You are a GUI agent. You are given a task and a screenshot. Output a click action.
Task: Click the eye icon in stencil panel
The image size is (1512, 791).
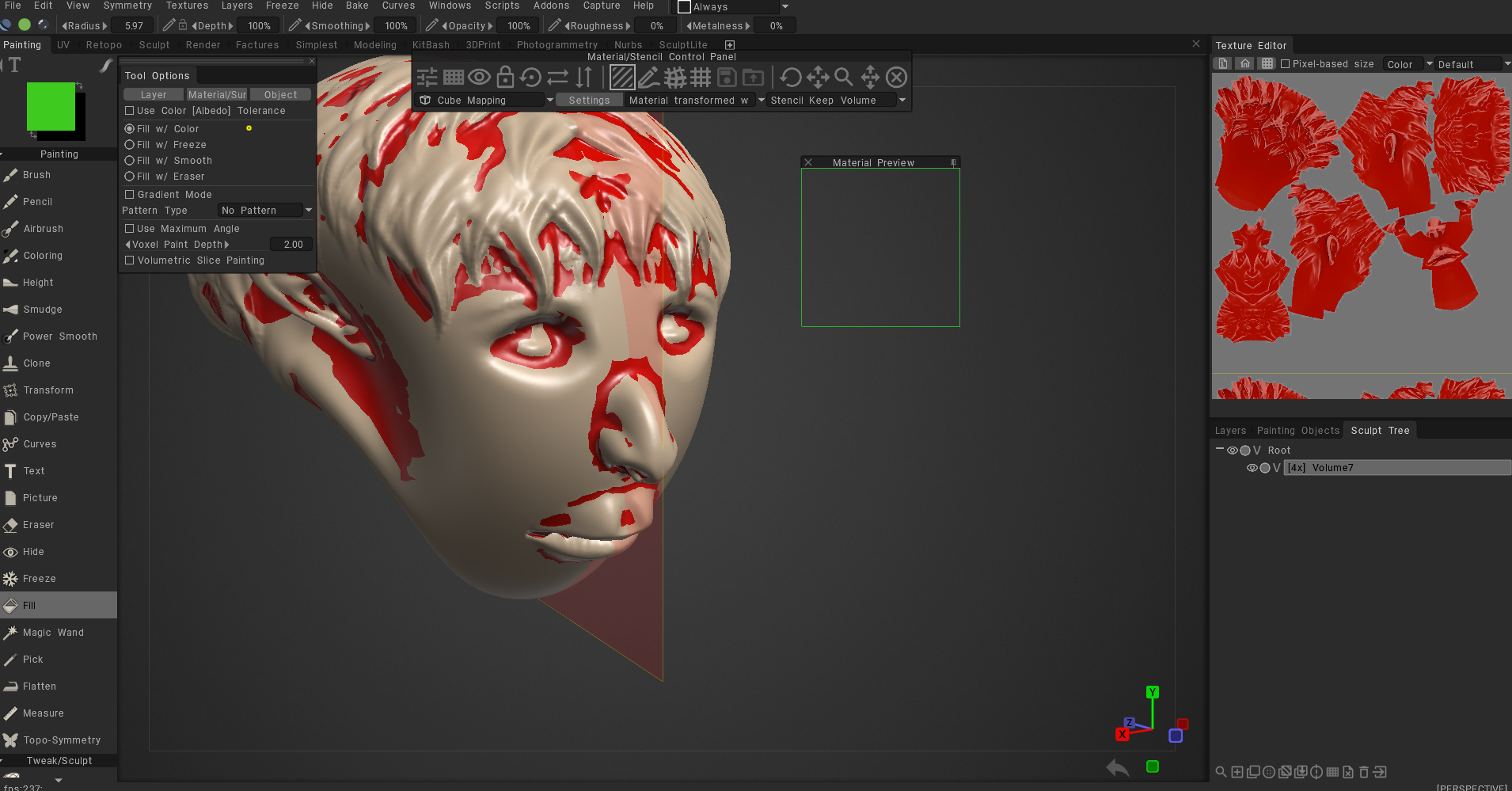click(x=479, y=78)
